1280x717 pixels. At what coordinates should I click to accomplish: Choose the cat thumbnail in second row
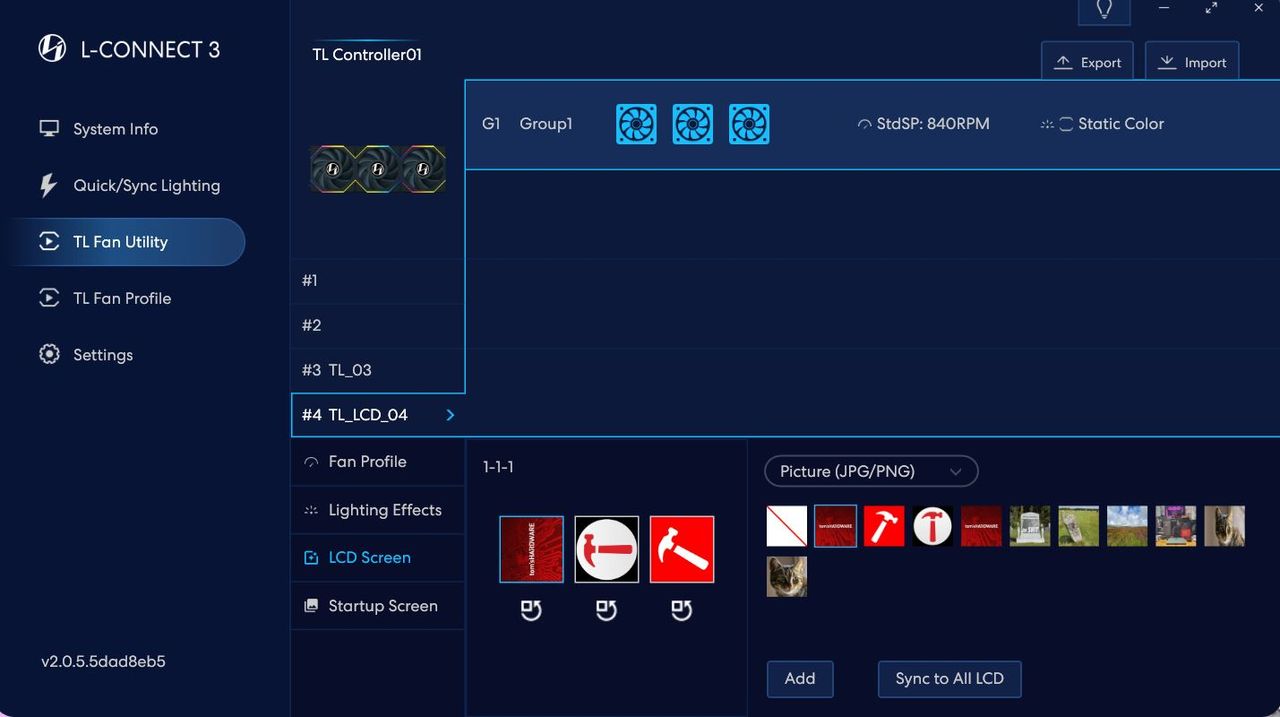(787, 577)
